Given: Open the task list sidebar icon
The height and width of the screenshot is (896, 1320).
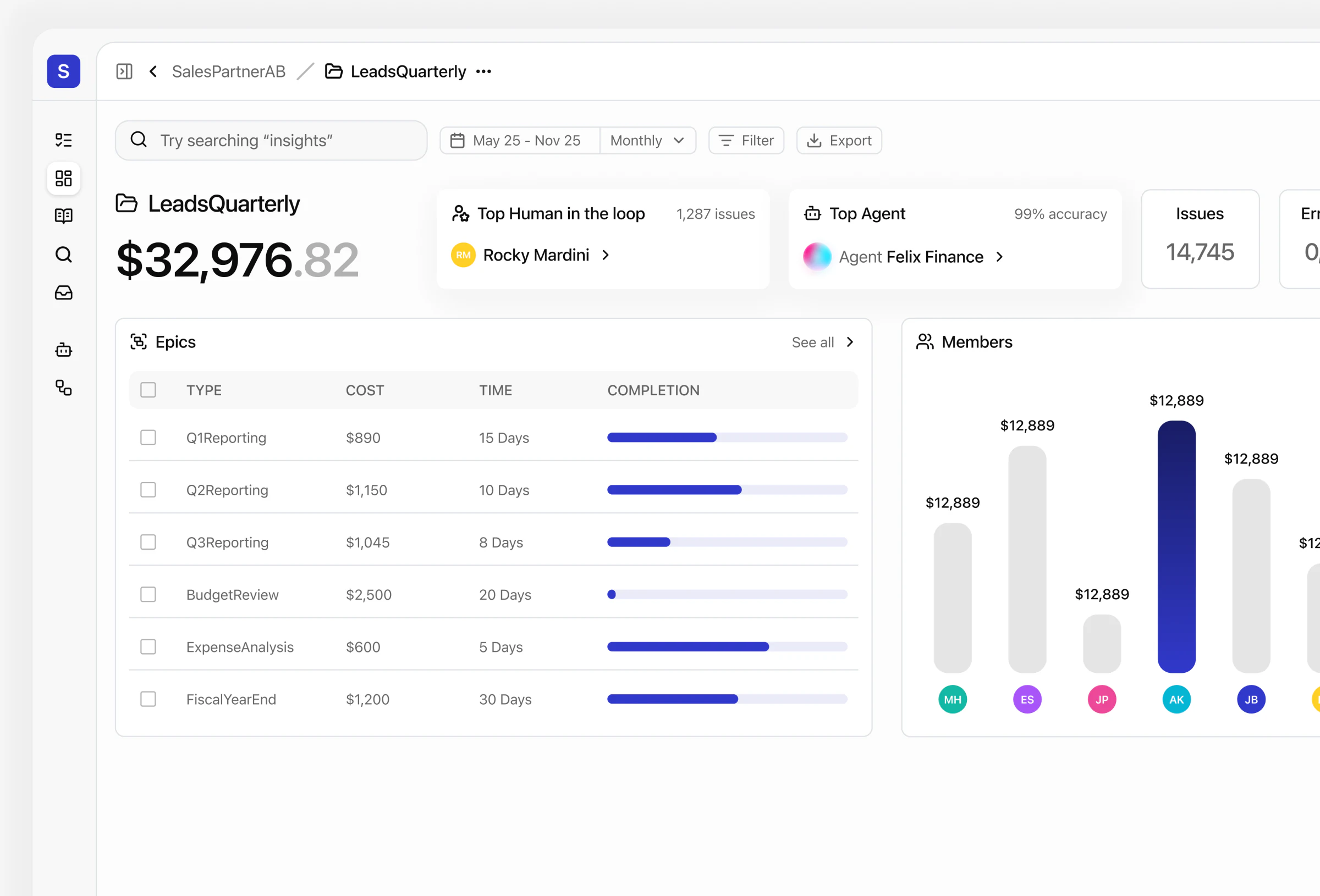Looking at the screenshot, I should click(64, 140).
